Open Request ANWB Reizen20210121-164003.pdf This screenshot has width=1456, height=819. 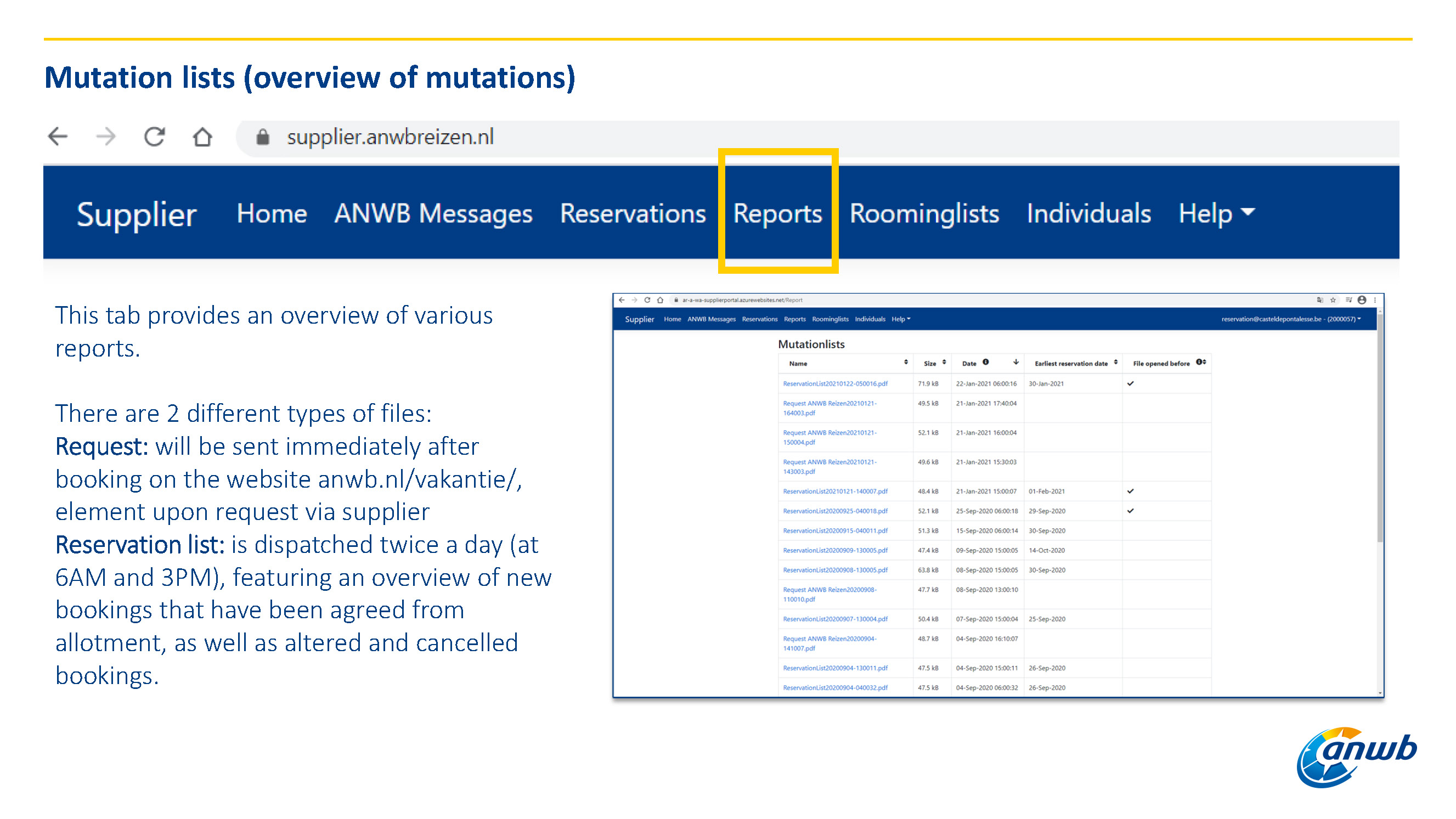(829, 408)
